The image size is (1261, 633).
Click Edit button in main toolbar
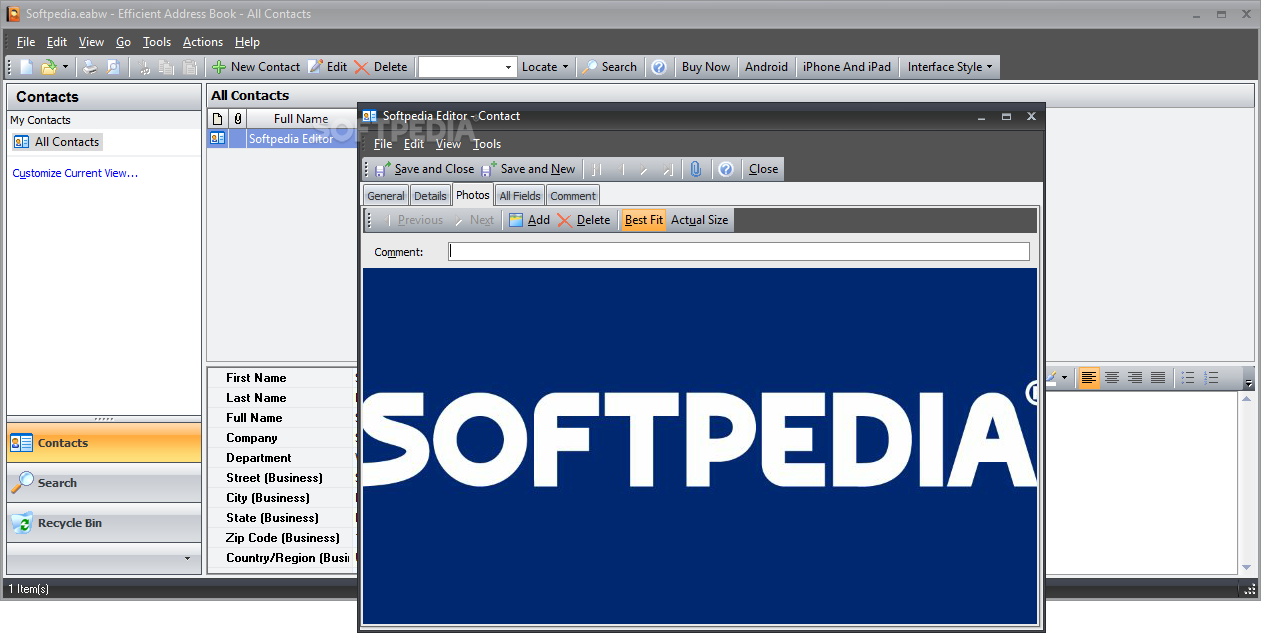pos(328,67)
